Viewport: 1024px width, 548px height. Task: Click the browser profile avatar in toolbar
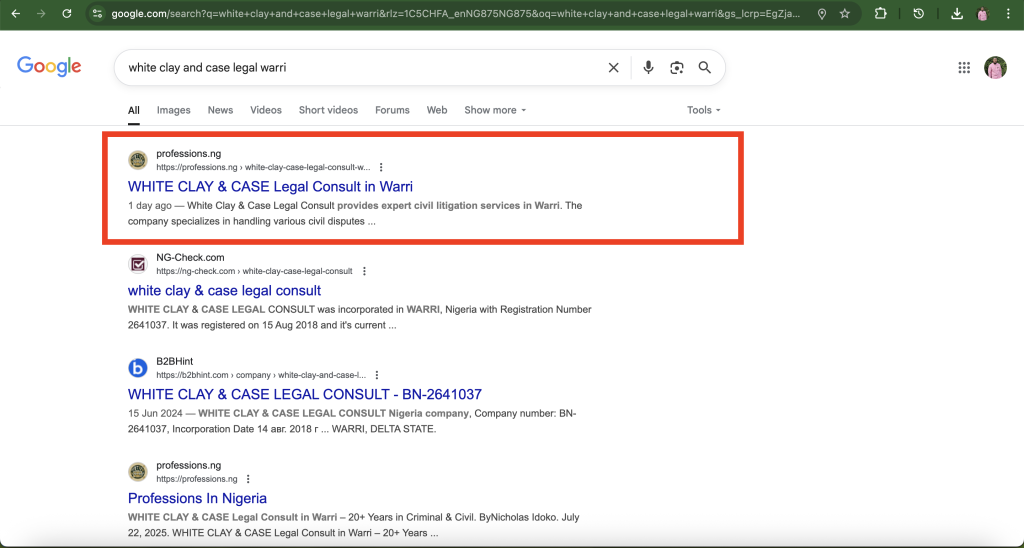tap(982, 13)
